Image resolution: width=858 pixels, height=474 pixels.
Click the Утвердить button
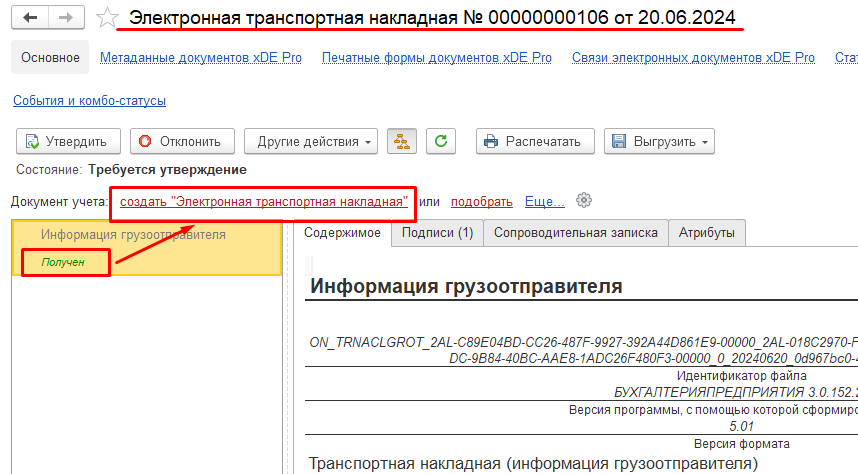(x=68, y=141)
